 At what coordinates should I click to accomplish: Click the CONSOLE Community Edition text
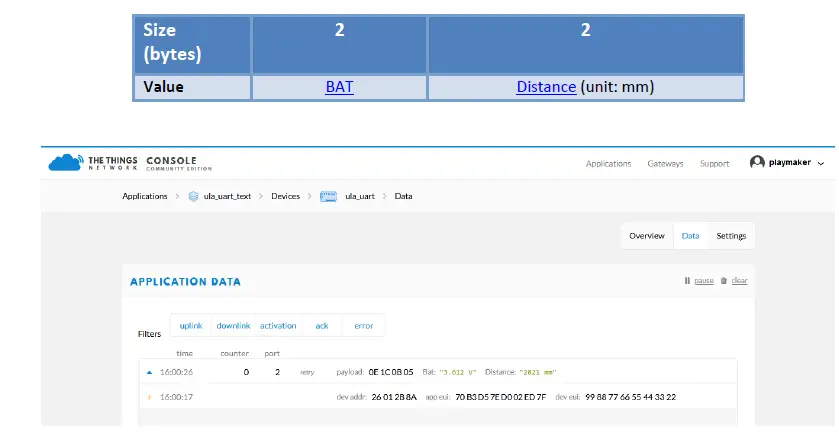[x=179, y=164]
